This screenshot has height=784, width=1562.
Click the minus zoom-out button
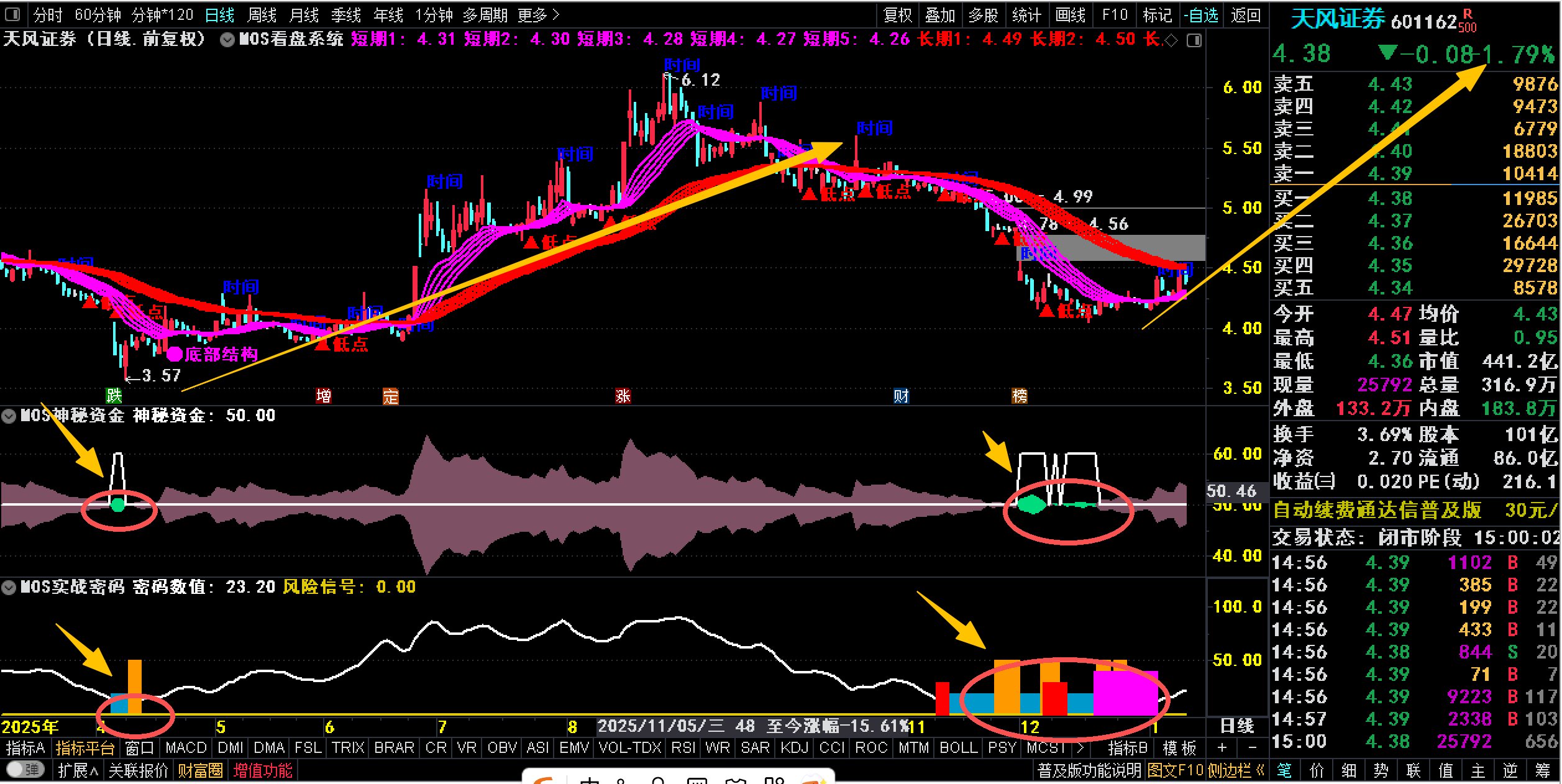click(x=1253, y=748)
